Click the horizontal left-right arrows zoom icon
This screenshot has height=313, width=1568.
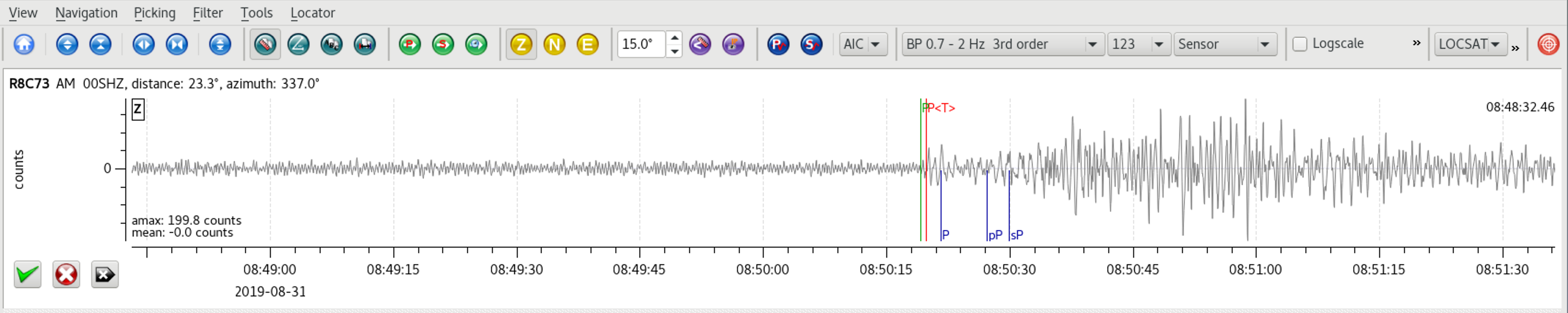tap(144, 44)
